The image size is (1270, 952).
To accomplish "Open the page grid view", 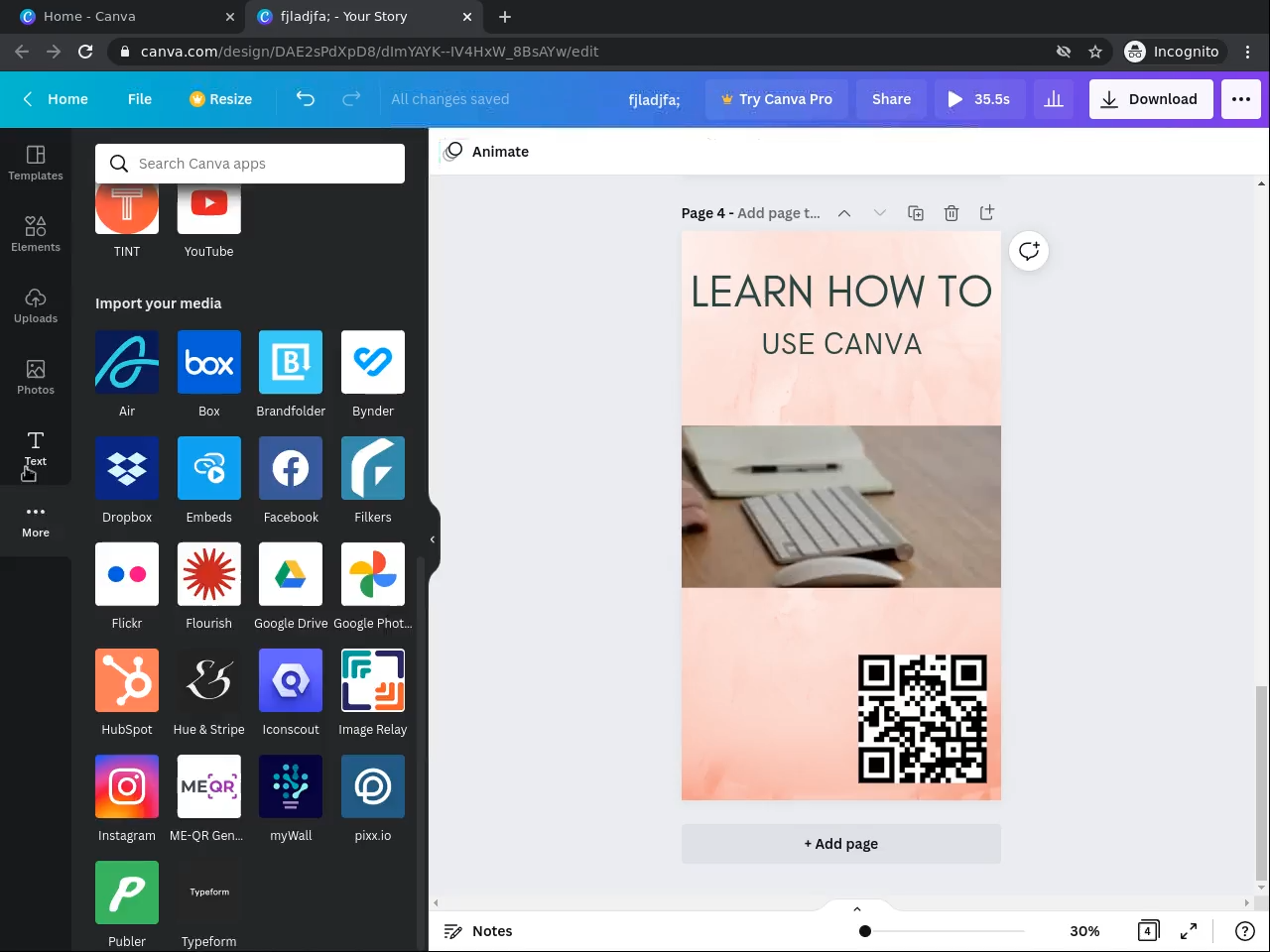I will click(1148, 931).
